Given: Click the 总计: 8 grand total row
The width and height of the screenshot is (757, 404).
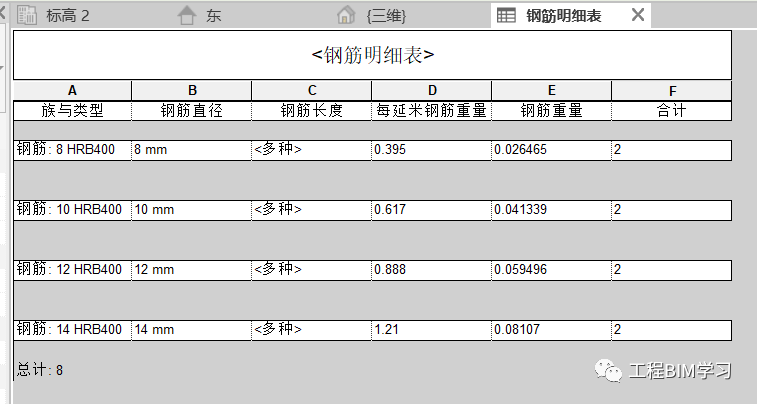Looking at the screenshot, I should click(x=40, y=370).
